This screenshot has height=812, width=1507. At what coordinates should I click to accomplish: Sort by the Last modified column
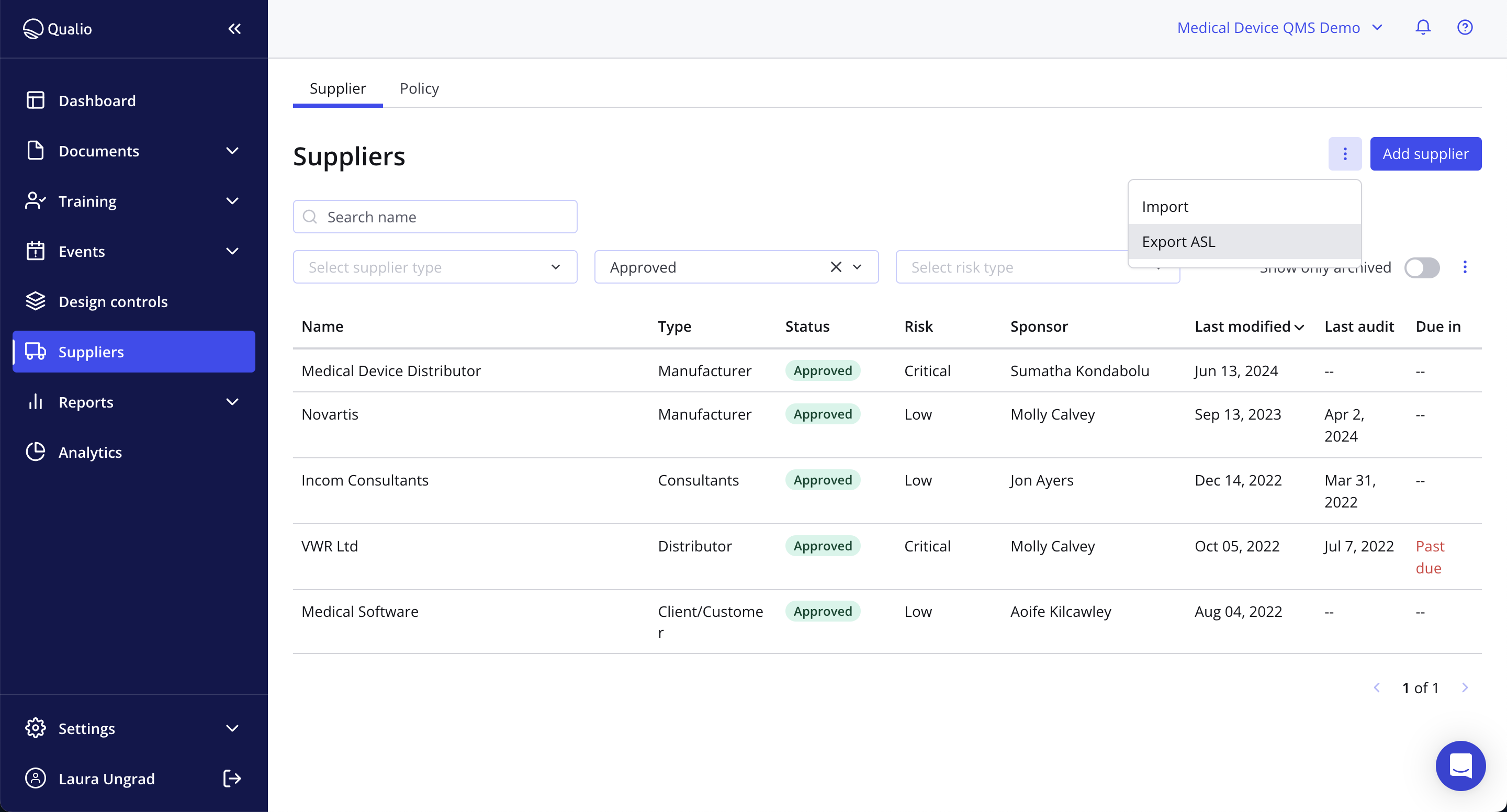pos(1249,326)
